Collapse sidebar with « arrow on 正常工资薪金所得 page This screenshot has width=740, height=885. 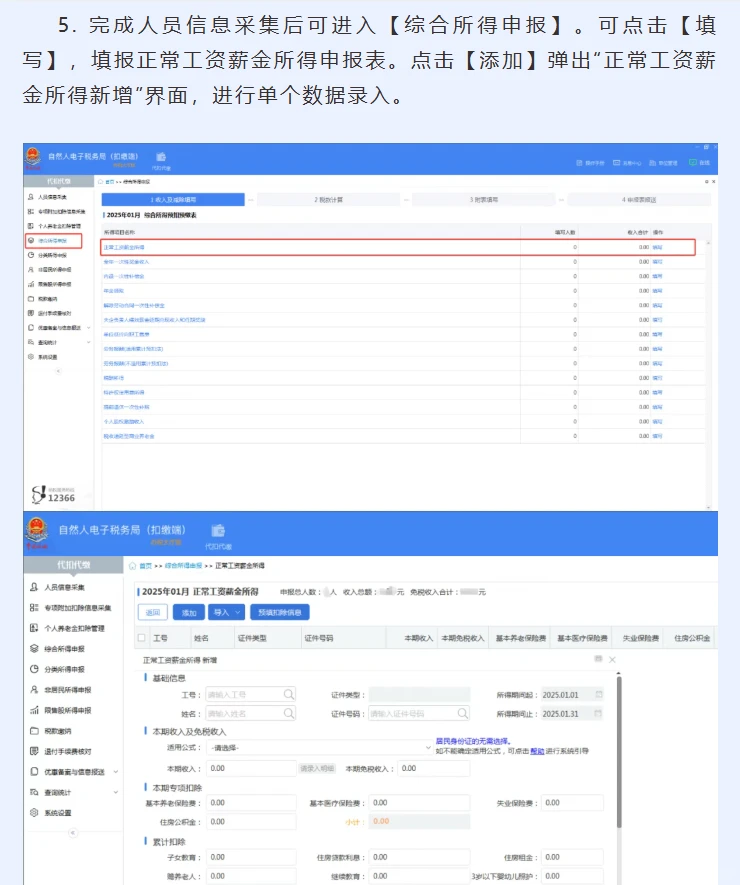click(73, 833)
